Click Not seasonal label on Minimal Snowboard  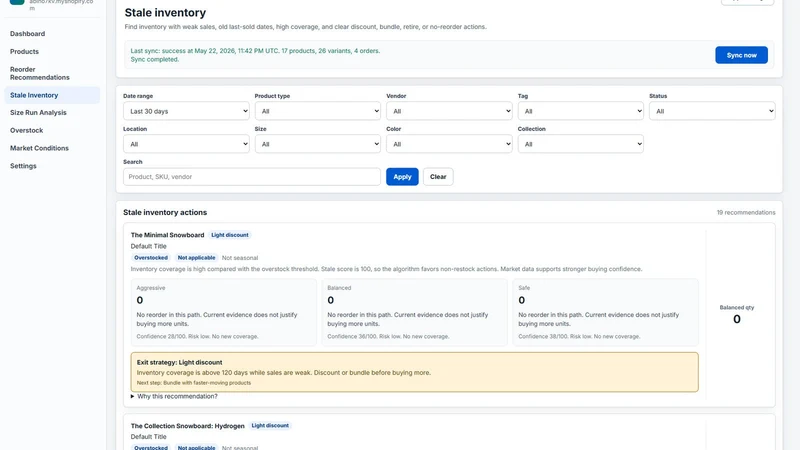tap(240, 258)
